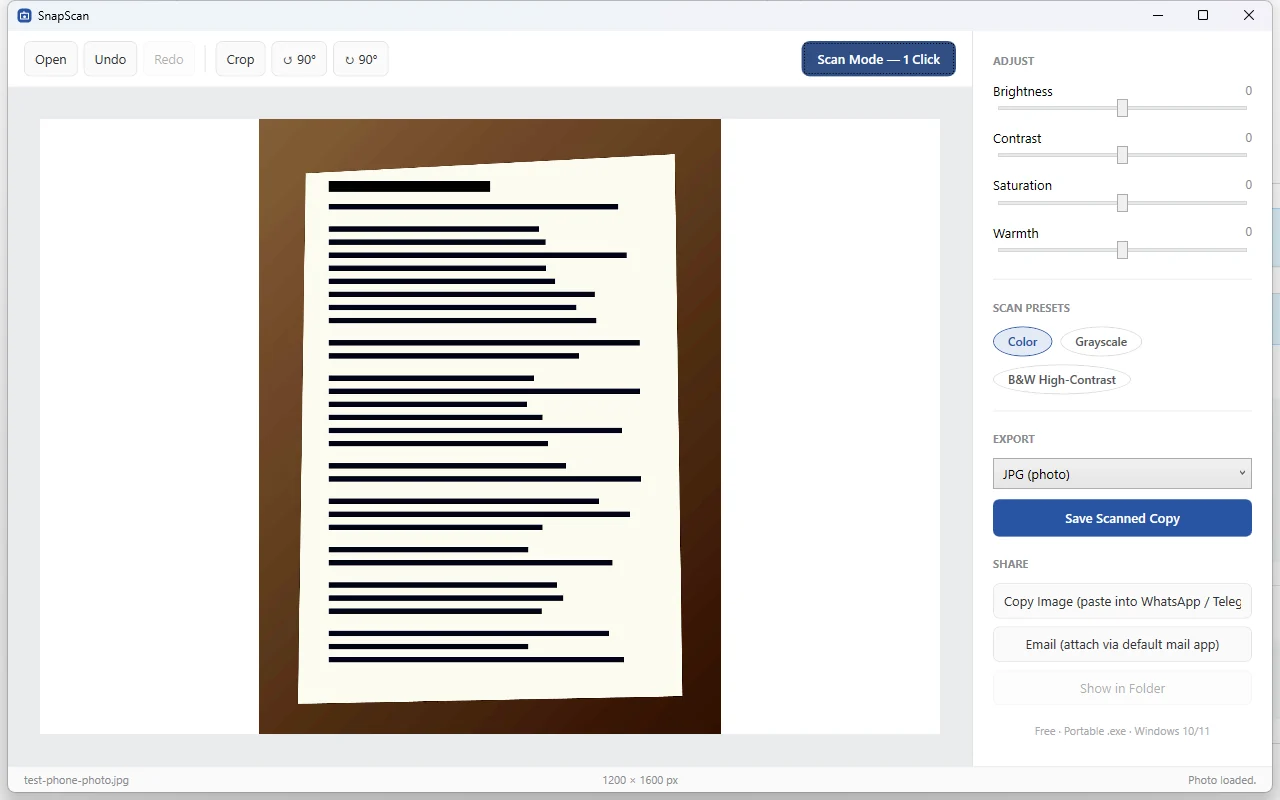This screenshot has width=1280, height=800.
Task: Rotate the photo 90° counter-clockwise
Action: click(x=299, y=59)
